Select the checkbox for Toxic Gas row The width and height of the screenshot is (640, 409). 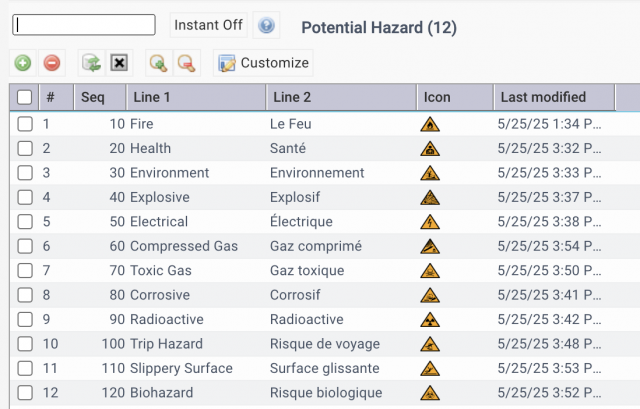tap(25, 270)
